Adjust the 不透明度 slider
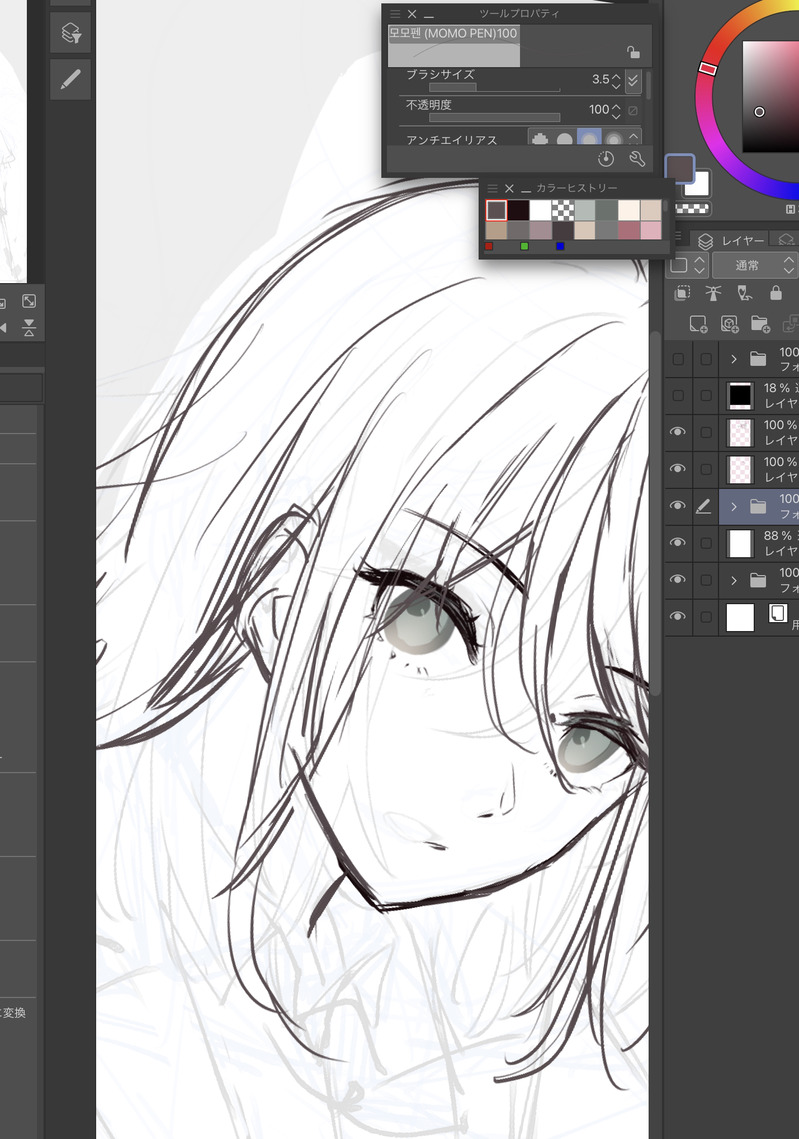The image size is (799, 1139). click(495, 118)
